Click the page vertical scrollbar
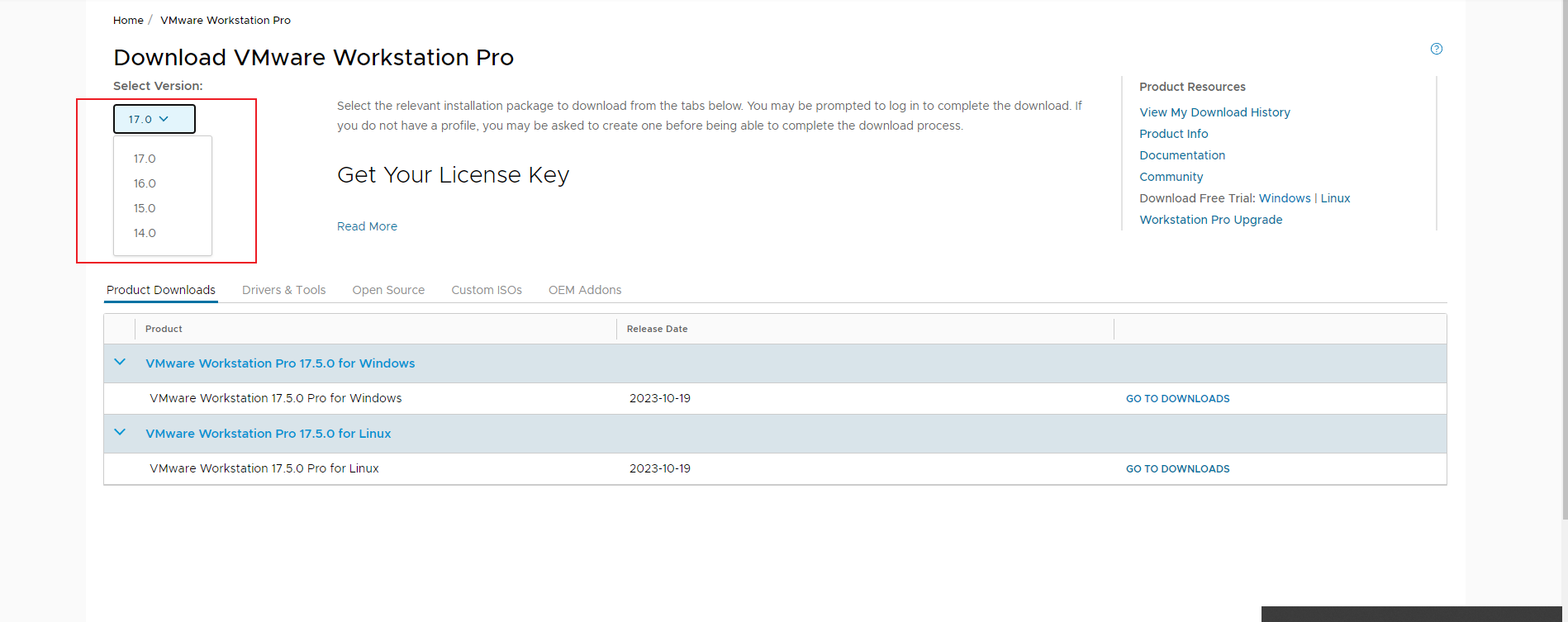1568x622 pixels. click(x=1565, y=259)
